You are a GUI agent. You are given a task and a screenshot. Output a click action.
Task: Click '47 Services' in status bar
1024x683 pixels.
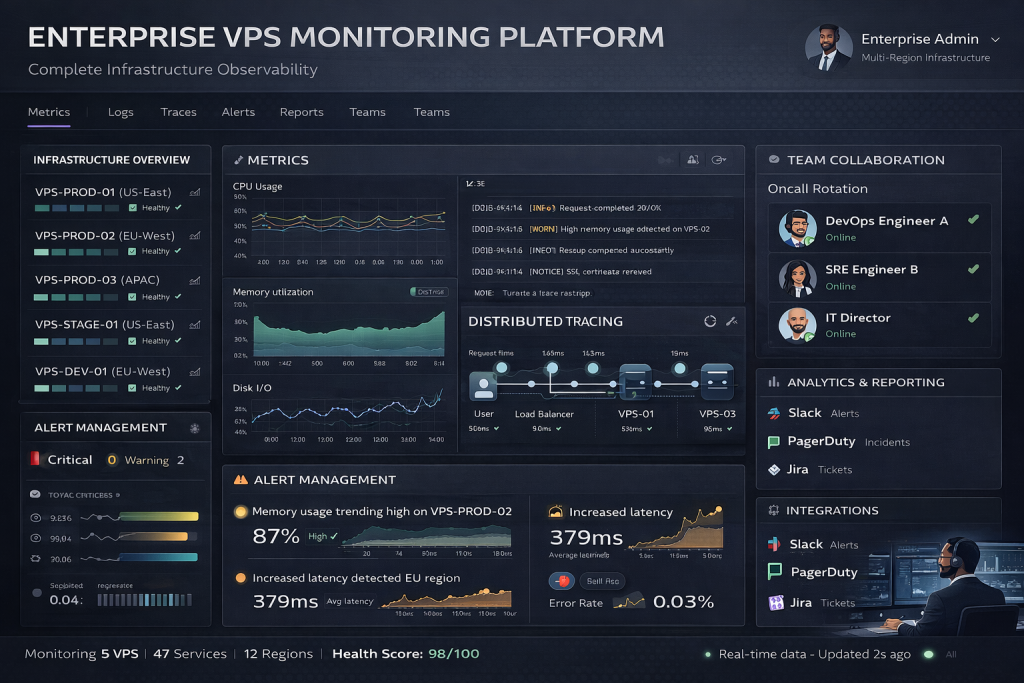pos(190,654)
